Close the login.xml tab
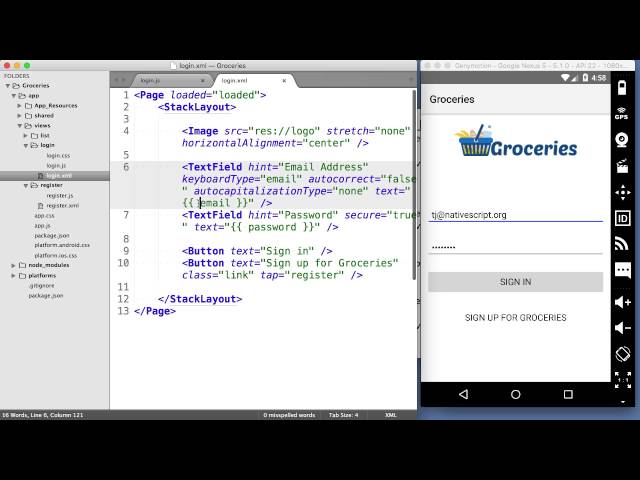Image resolution: width=640 pixels, height=480 pixels. (x=284, y=81)
